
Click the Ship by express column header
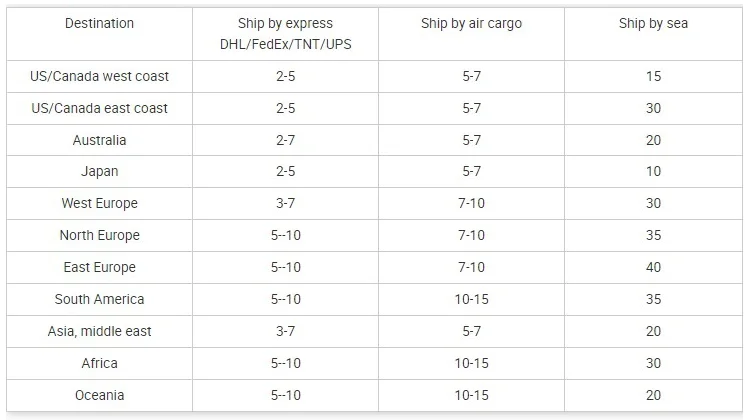[285, 34]
